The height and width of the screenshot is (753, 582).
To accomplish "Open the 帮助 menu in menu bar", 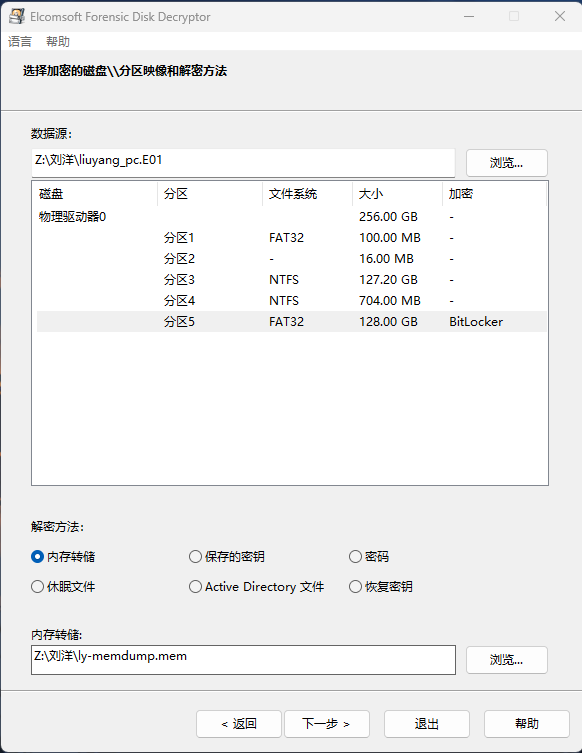I will click(x=58, y=42).
